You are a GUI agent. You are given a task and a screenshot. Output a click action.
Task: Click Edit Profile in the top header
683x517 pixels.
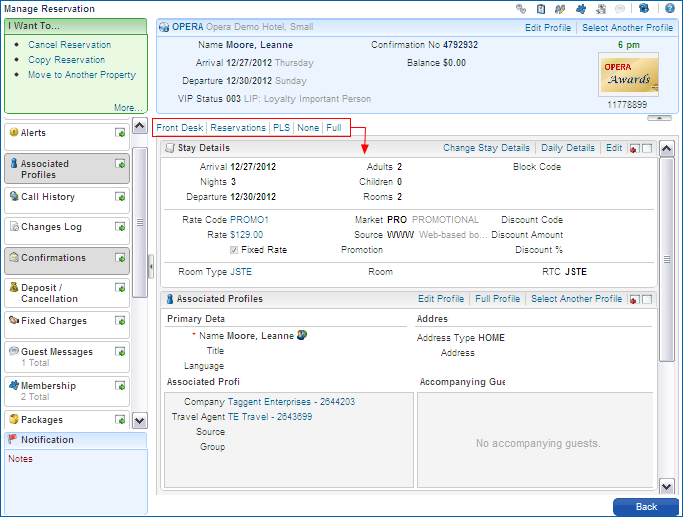tap(548, 28)
